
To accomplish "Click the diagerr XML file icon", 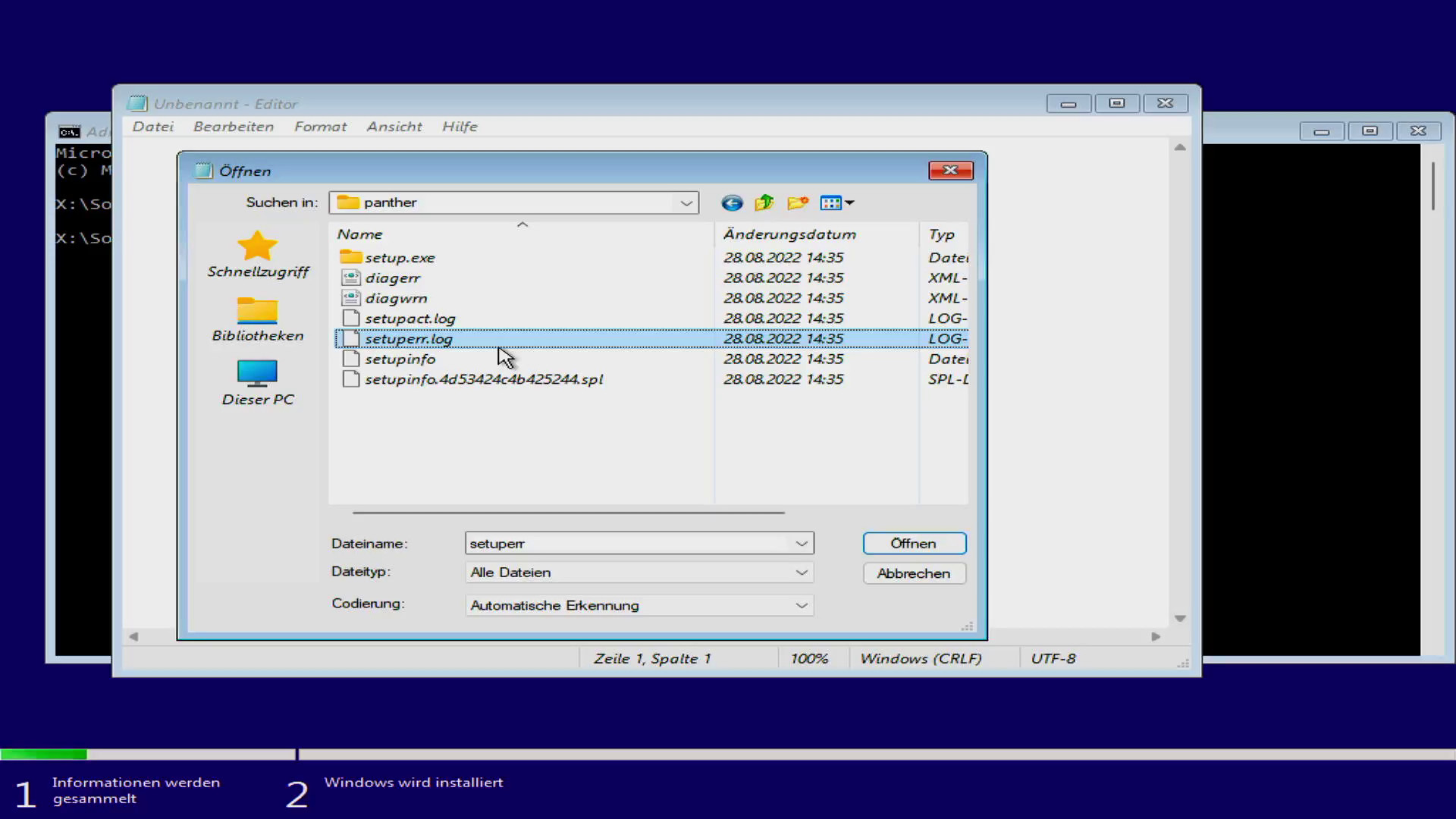I will (350, 278).
